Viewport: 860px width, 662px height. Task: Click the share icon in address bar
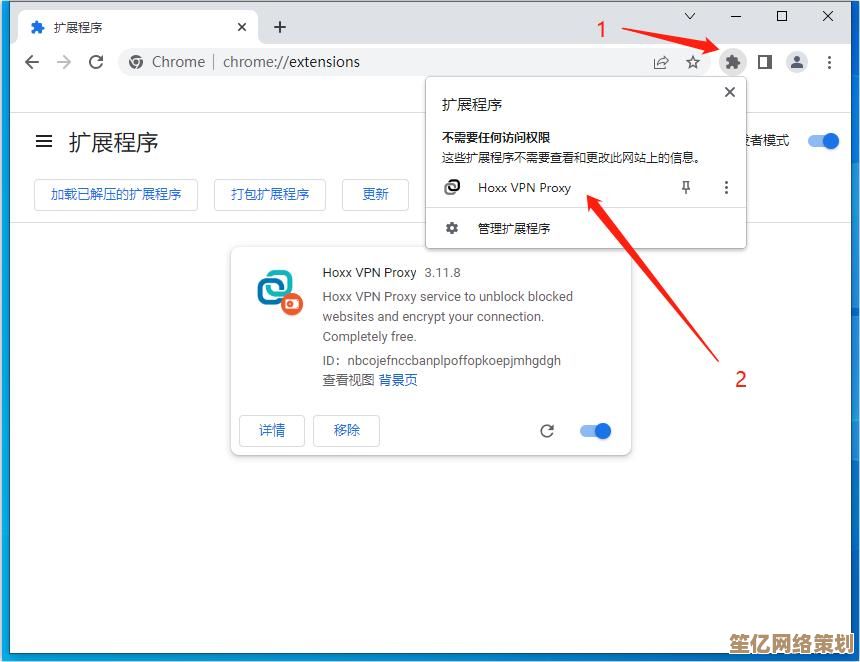pos(661,62)
